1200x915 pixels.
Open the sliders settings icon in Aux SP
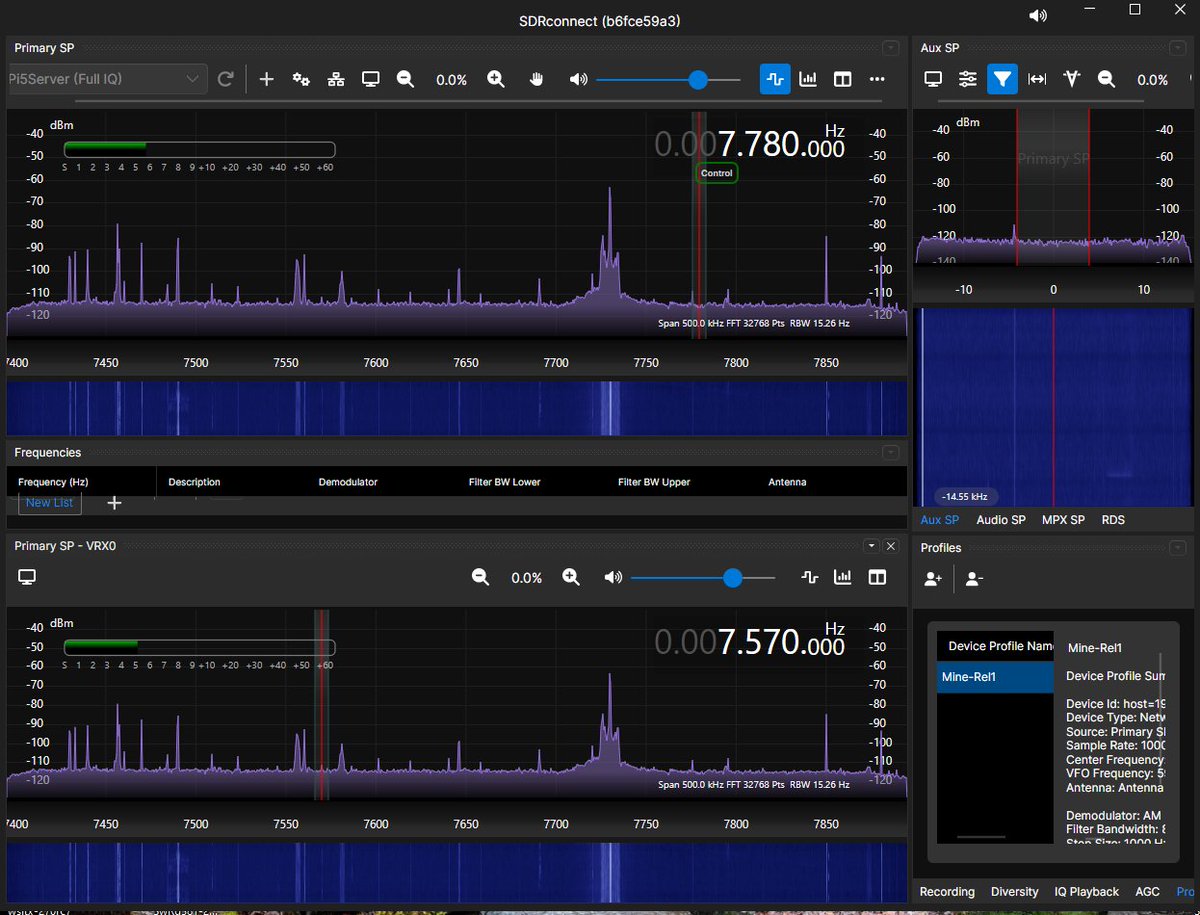(968, 79)
